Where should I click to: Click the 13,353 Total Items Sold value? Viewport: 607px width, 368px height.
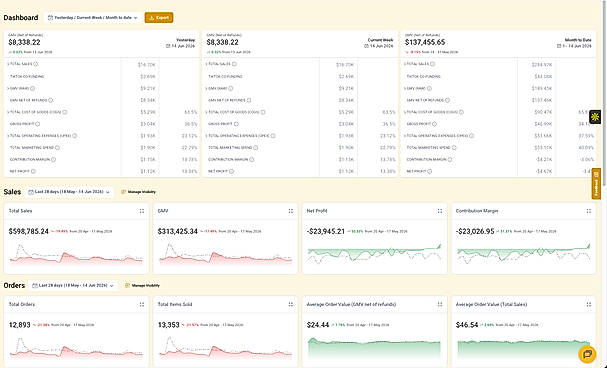(x=168, y=325)
